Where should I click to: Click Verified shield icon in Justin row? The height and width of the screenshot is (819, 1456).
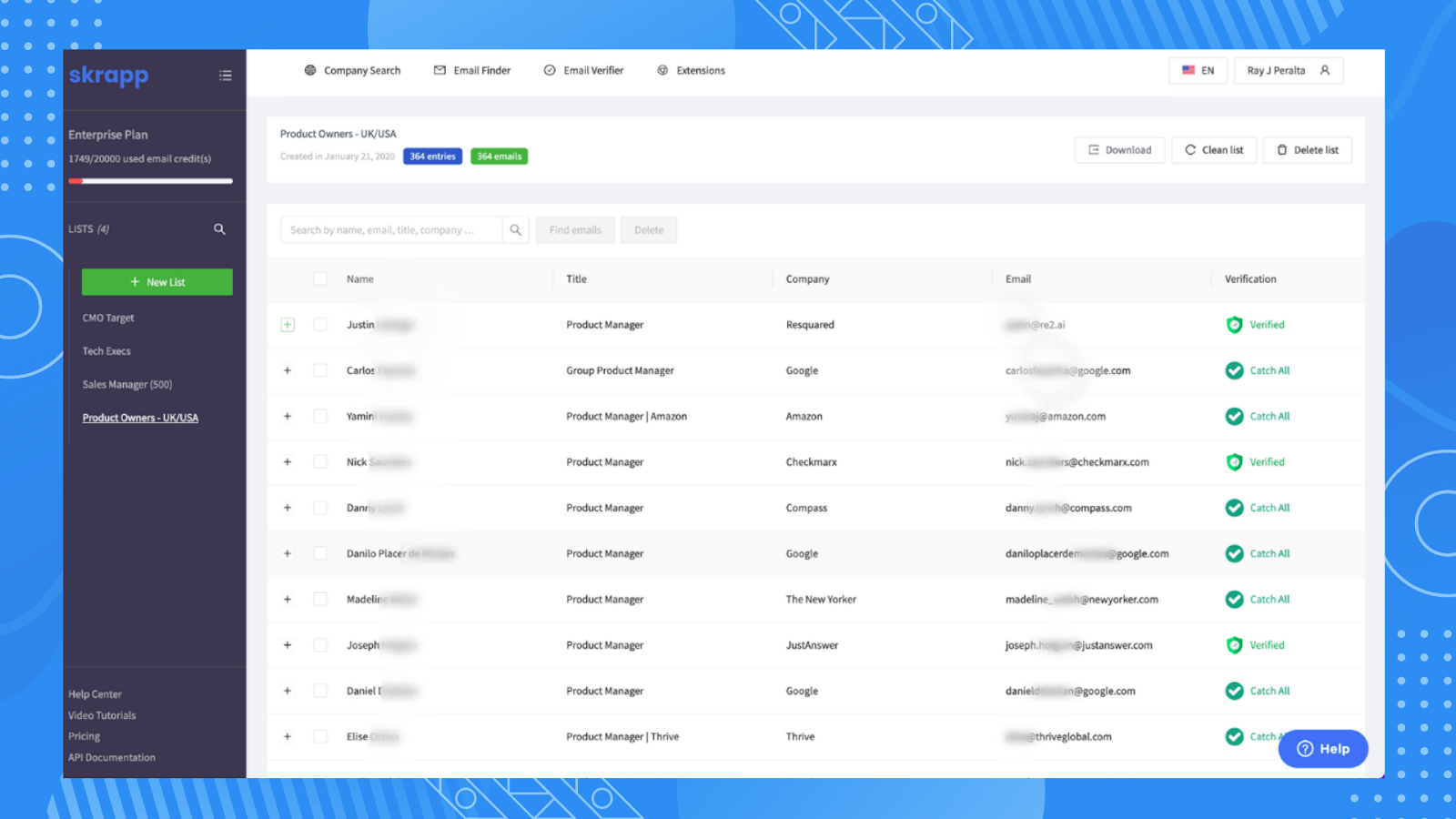coord(1234,325)
